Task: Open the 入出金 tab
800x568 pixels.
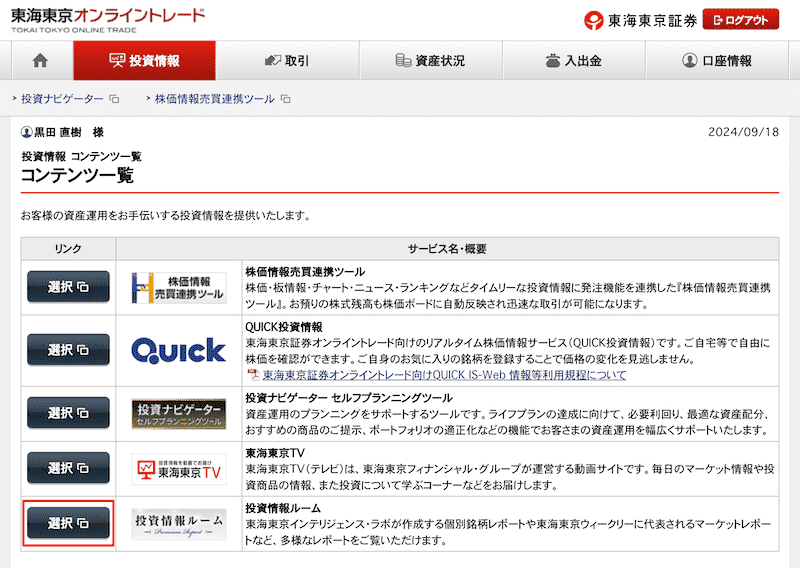Action: coord(574,61)
